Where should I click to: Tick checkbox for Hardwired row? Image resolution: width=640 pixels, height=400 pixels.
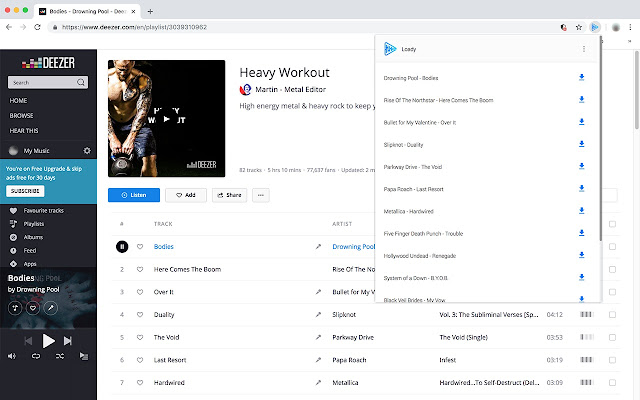[x=612, y=382]
